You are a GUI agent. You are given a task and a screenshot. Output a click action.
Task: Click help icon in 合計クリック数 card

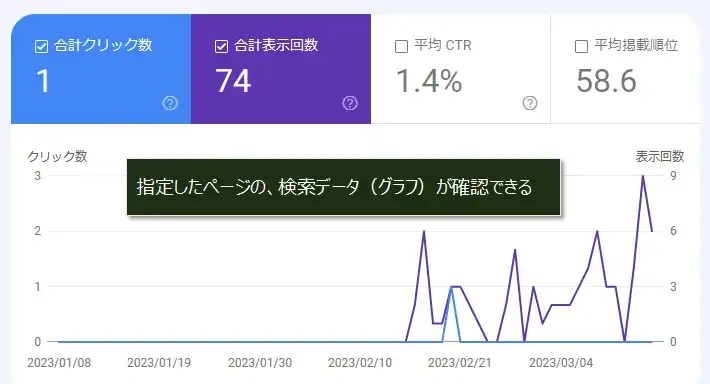[170, 103]
